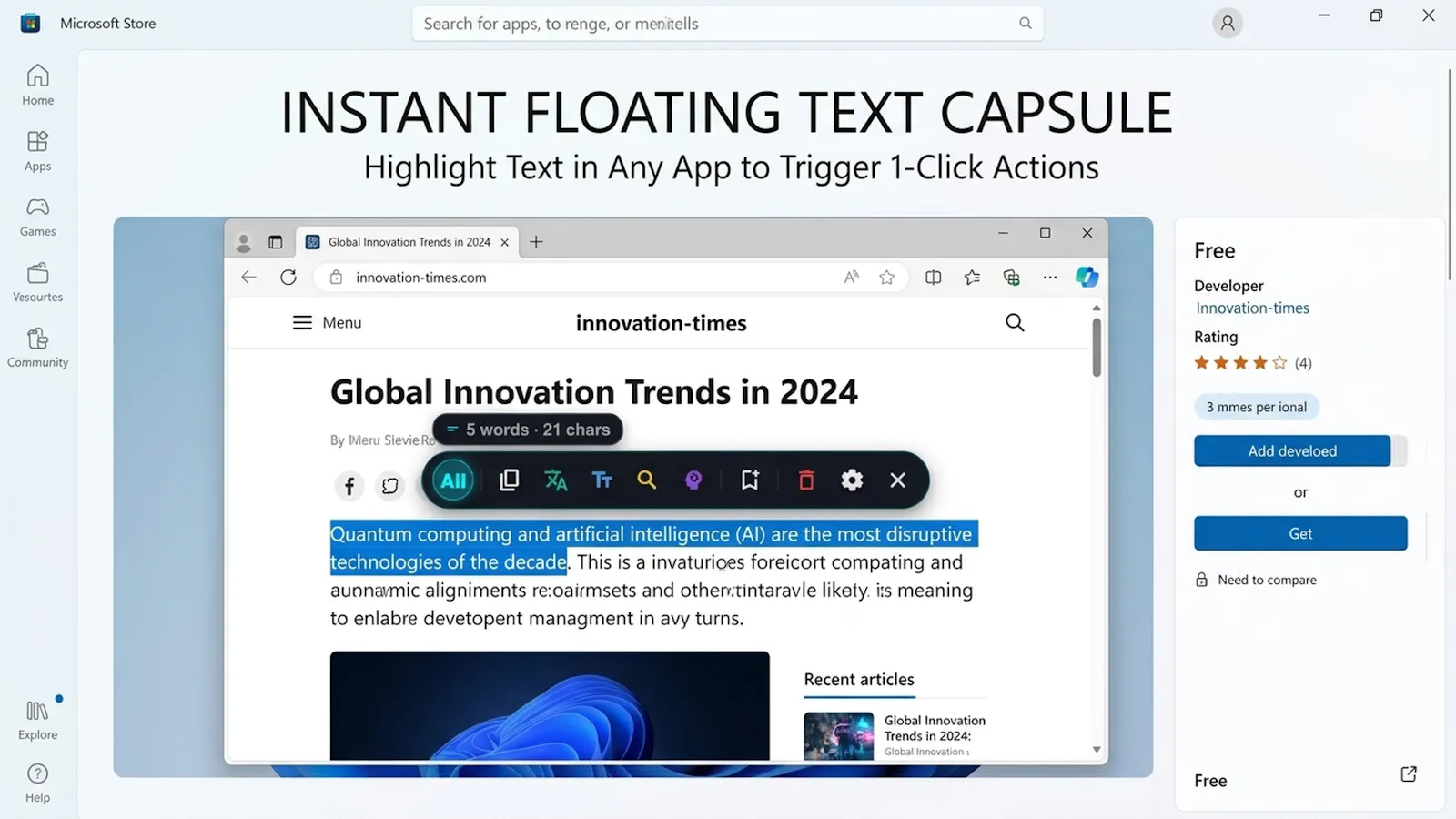1456x819 pixels.
Task: Dismiss the floating capsule with its X
Action: 898,480
